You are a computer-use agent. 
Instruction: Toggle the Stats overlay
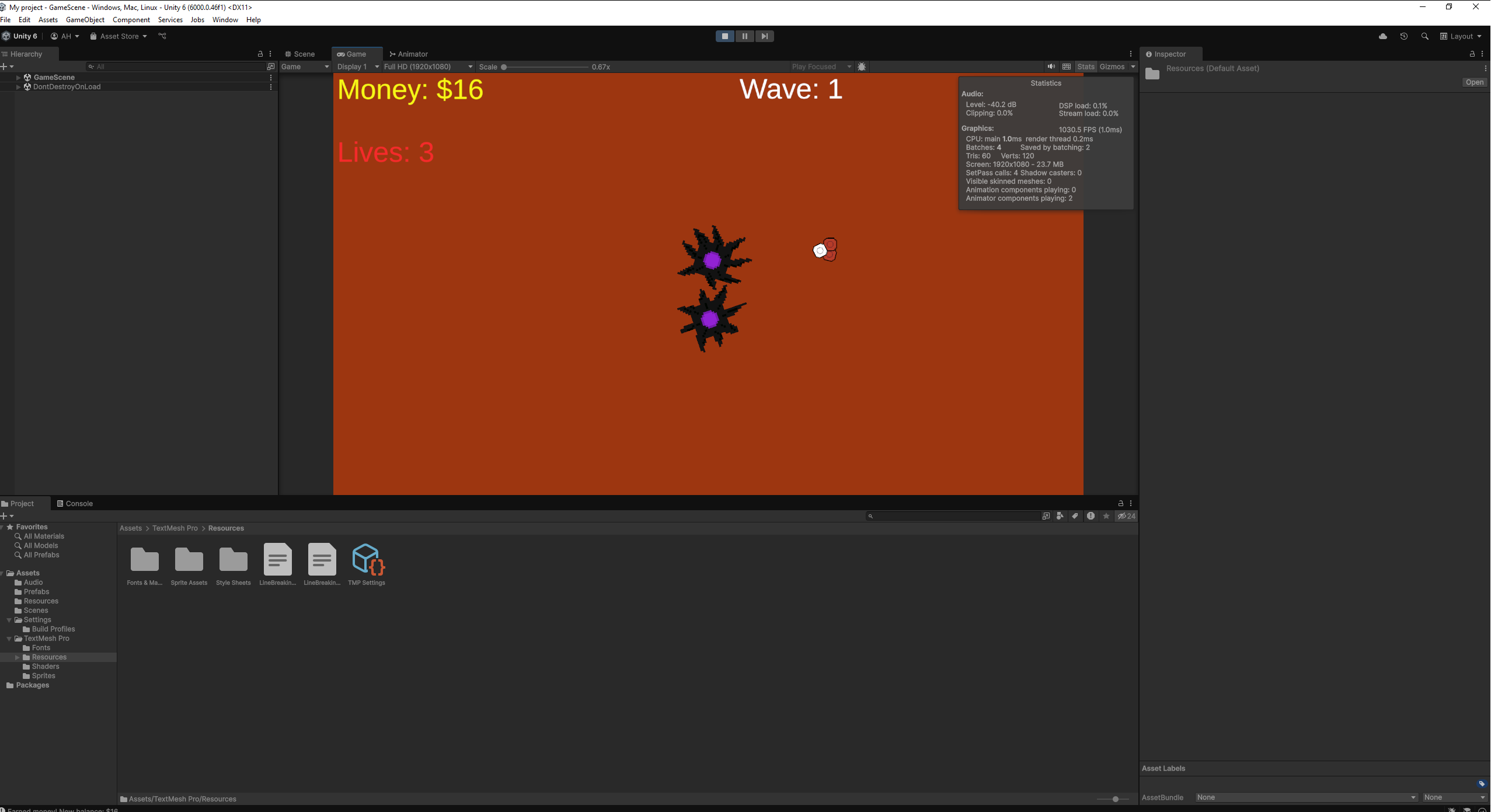1085,67
